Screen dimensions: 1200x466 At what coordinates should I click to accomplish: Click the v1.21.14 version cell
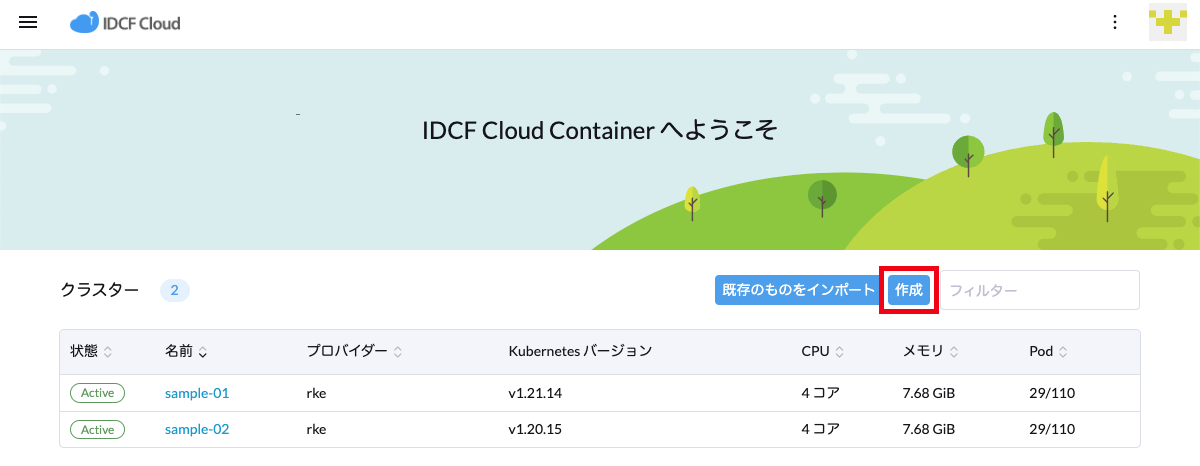535,393
